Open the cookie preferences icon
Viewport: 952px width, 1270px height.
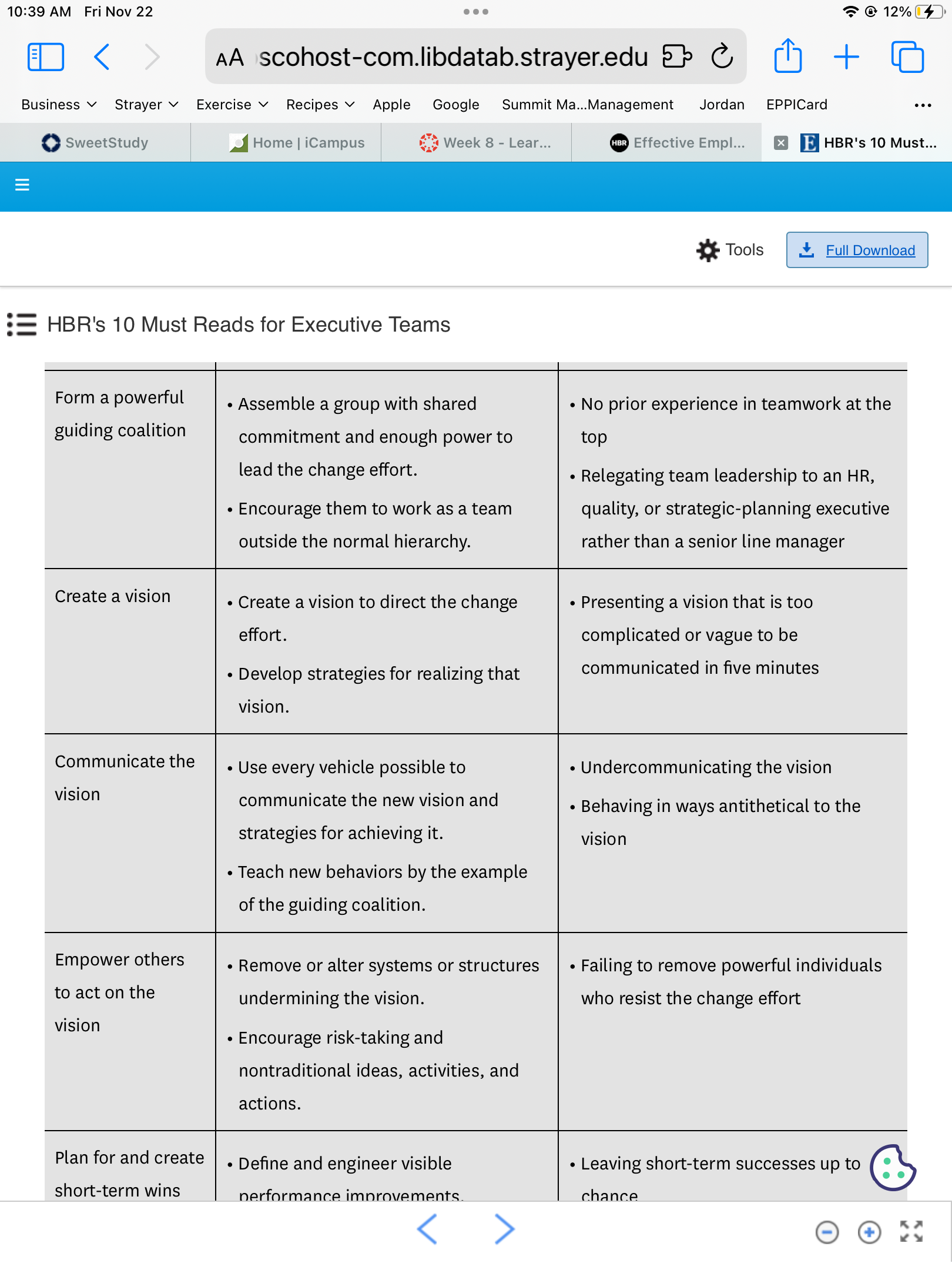pyautogui.click(x=893, y=1168)
